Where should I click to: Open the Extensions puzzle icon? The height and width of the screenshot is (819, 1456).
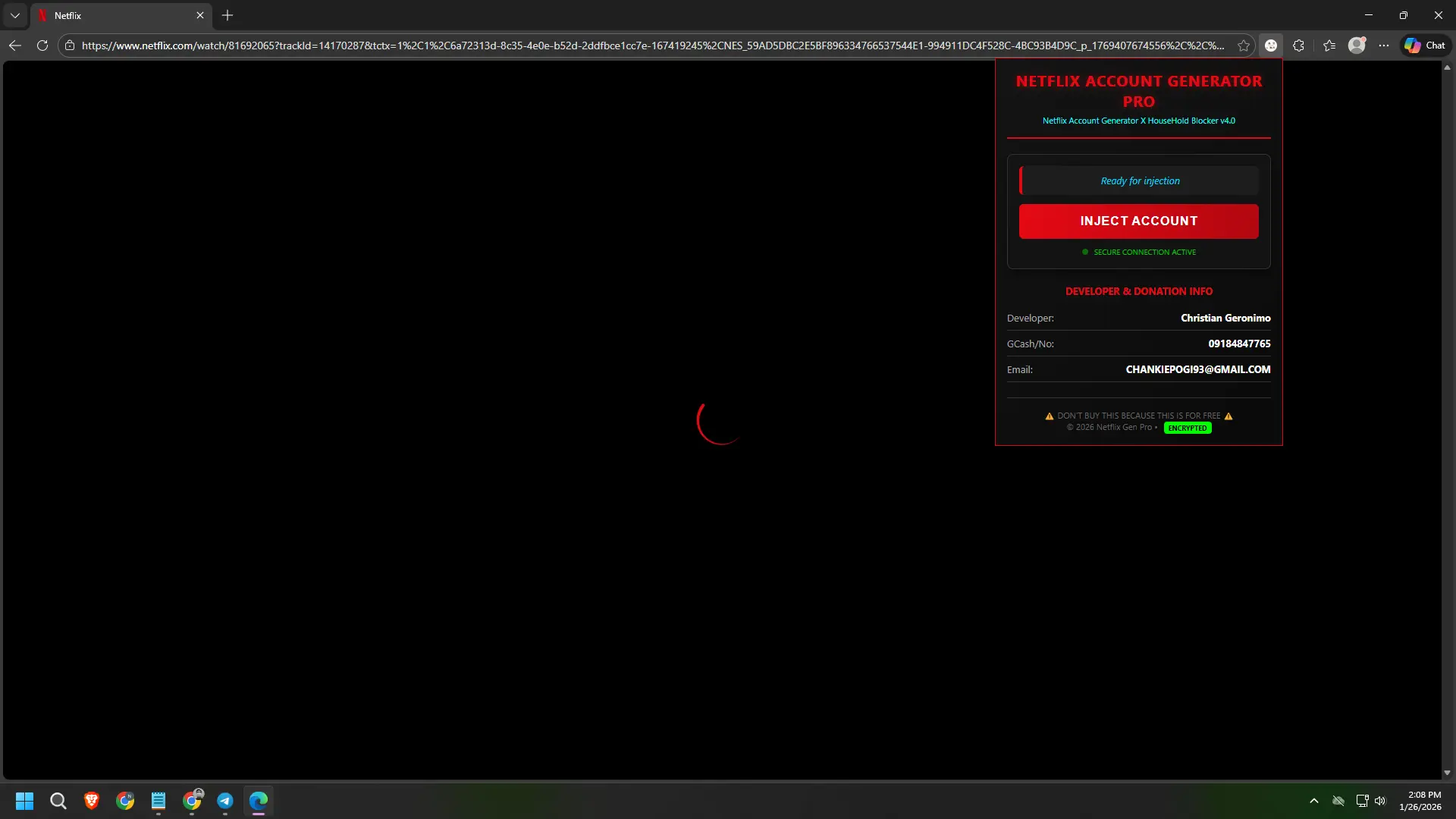pyautogui.click(x=1298, y=45)
